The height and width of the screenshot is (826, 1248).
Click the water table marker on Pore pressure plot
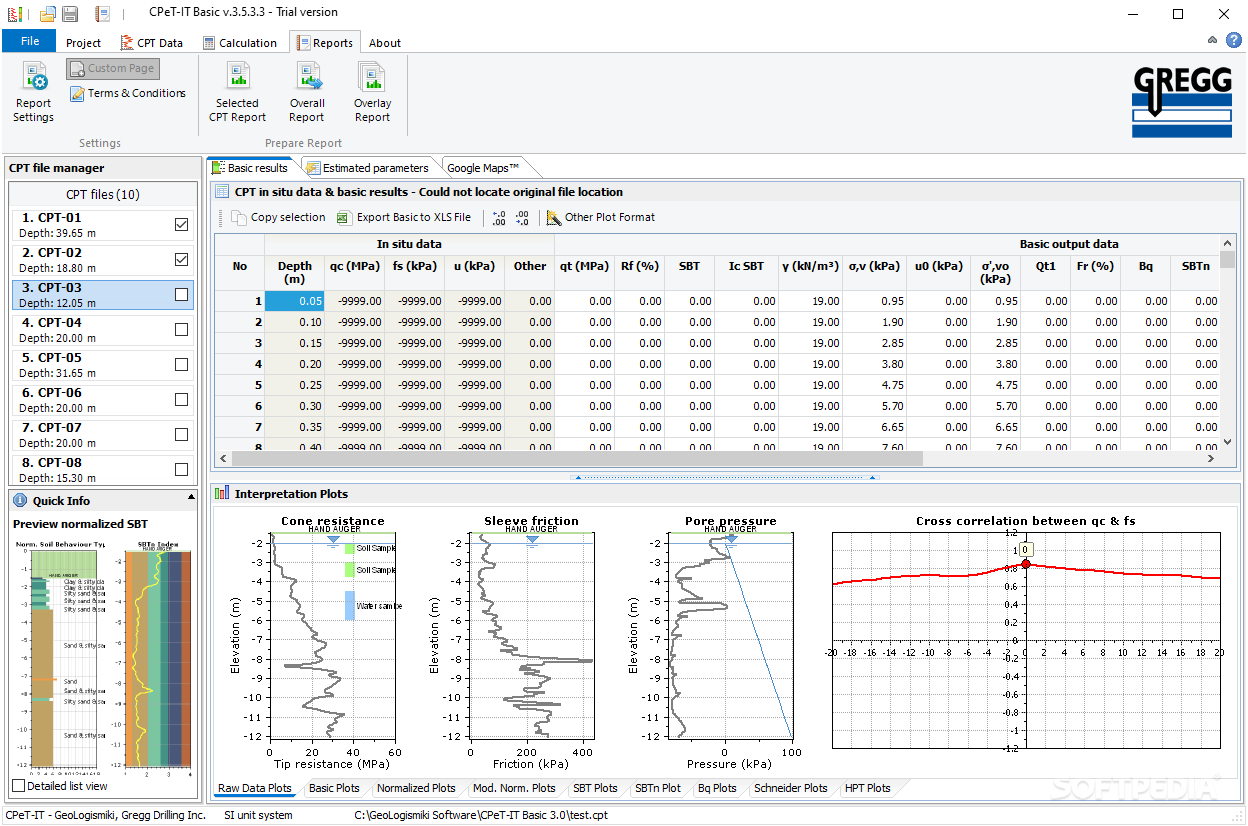[731, 539]
